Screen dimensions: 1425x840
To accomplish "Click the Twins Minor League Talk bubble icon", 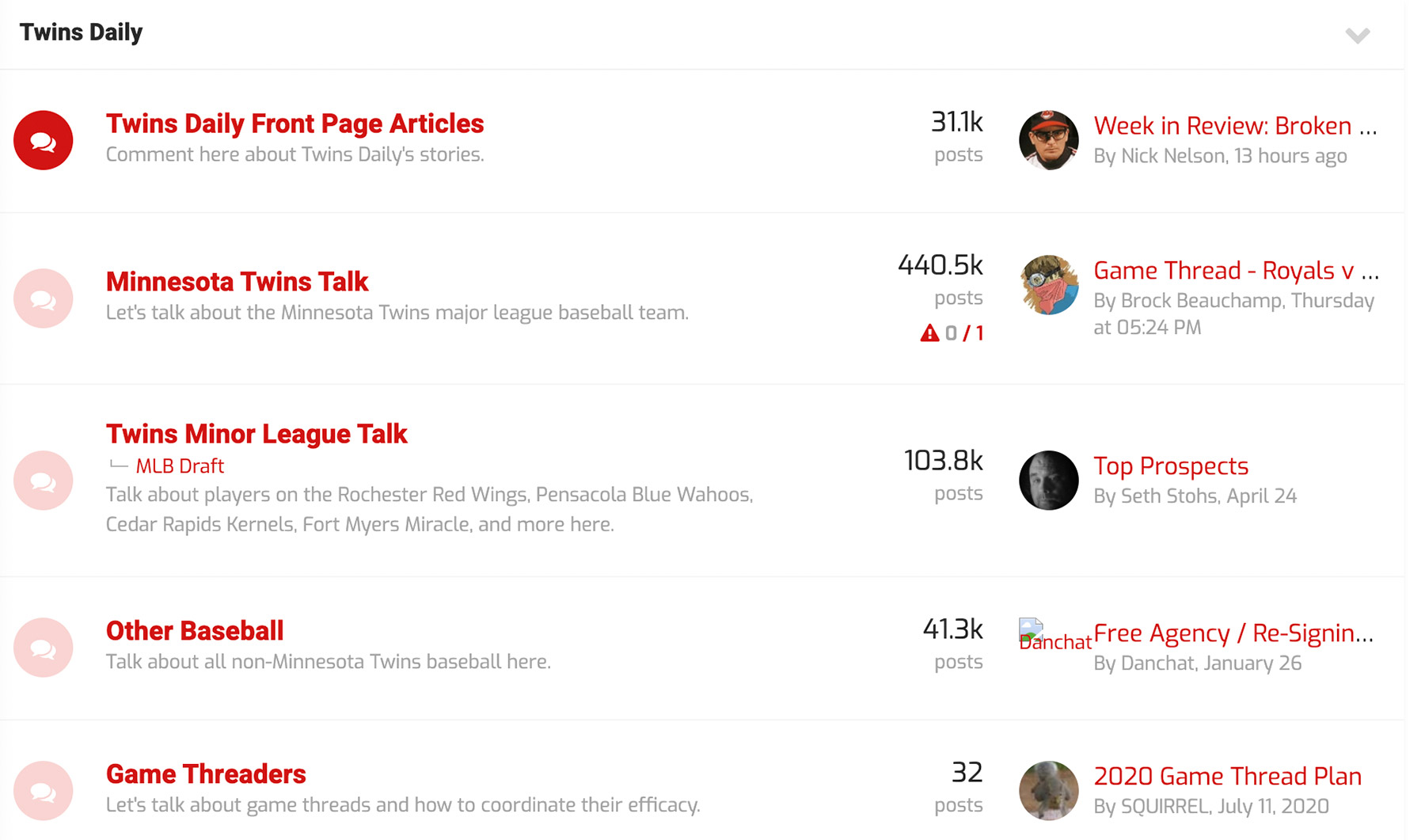I will [44, 481].
